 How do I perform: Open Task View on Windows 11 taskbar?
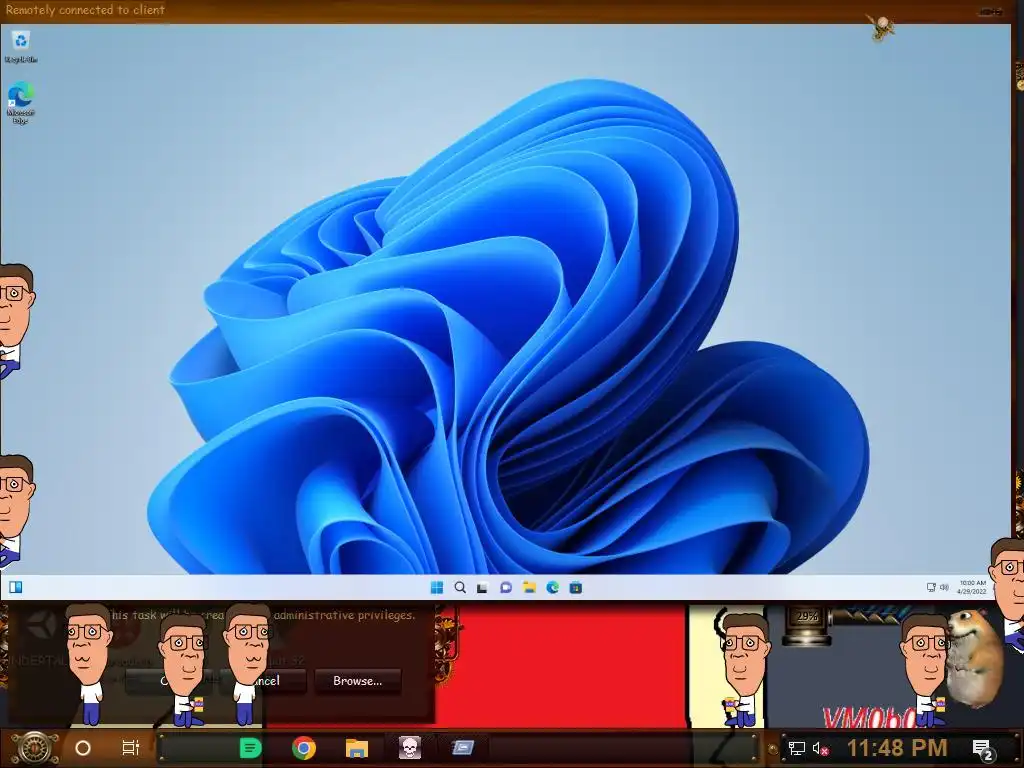(x=483, y=588)
